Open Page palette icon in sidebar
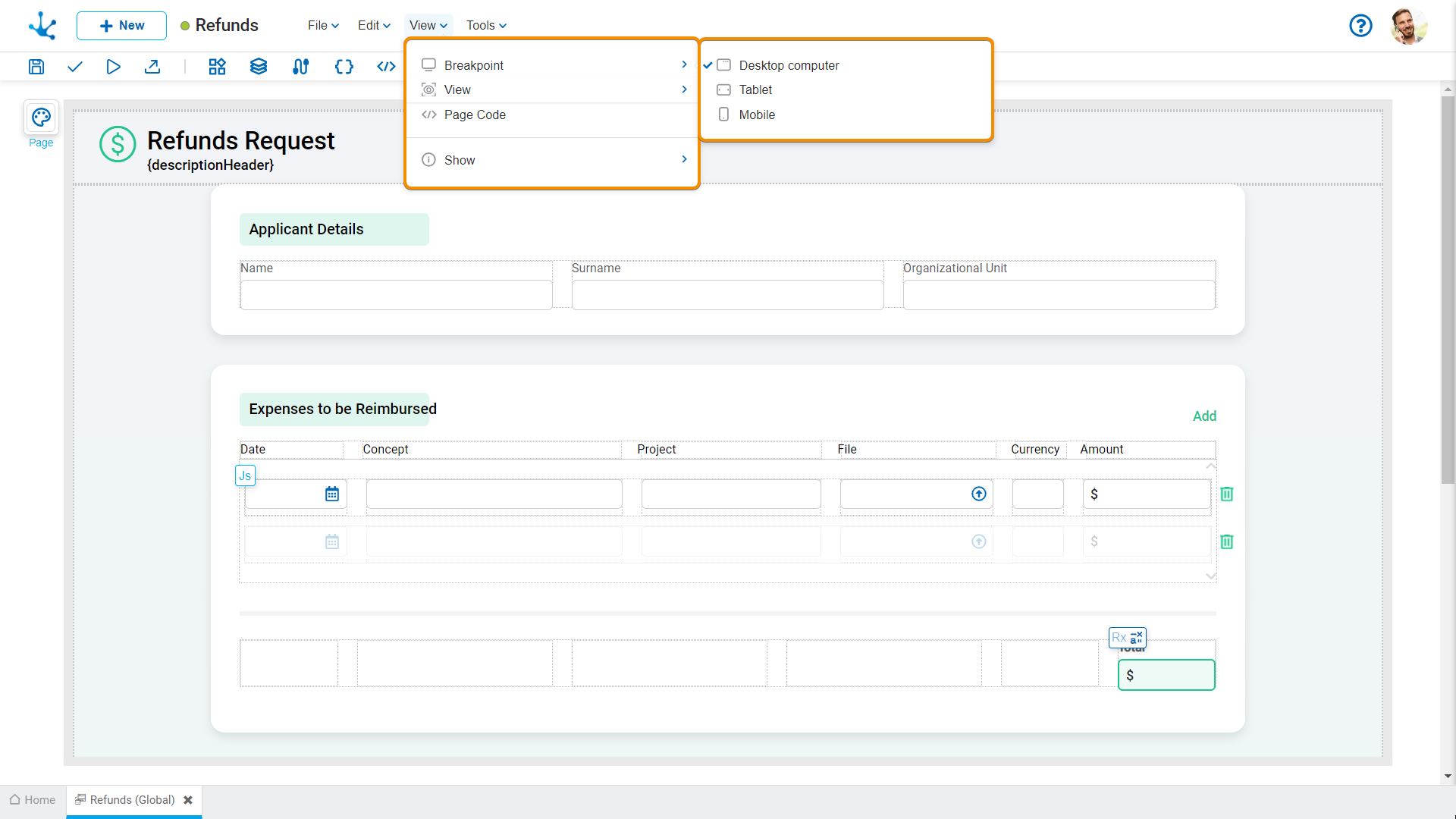1456x819 pixels. tap(41, 118)
